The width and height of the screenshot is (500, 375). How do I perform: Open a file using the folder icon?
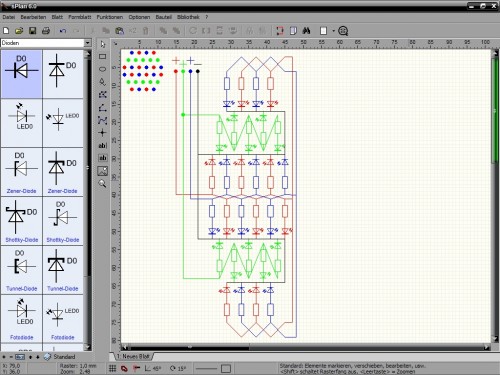[x=19, y=31]
